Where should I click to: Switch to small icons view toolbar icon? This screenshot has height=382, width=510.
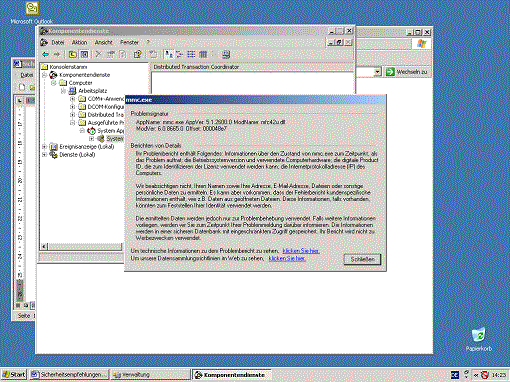pos(180,54)
